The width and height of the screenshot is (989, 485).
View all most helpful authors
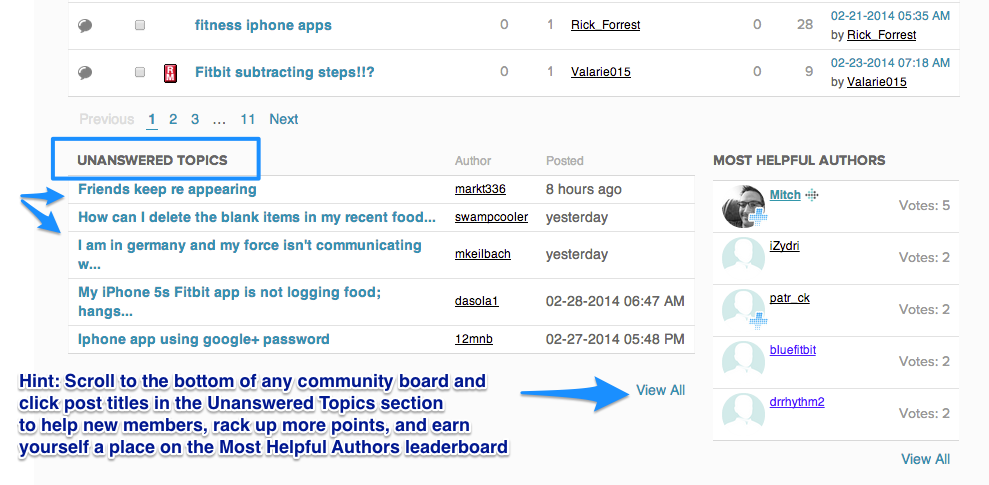pyautogui.click(x=925, y=459)
